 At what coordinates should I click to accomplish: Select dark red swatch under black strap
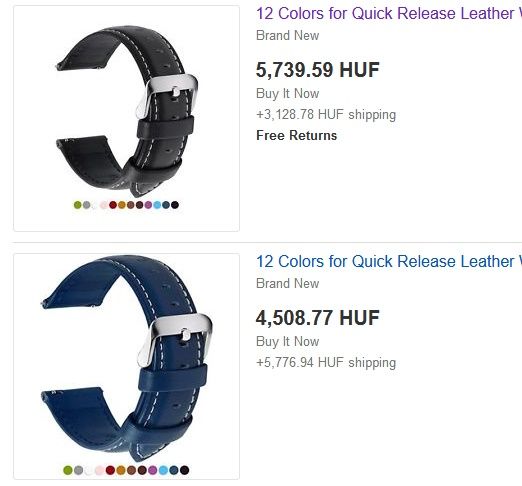click(x=113, y=205)
